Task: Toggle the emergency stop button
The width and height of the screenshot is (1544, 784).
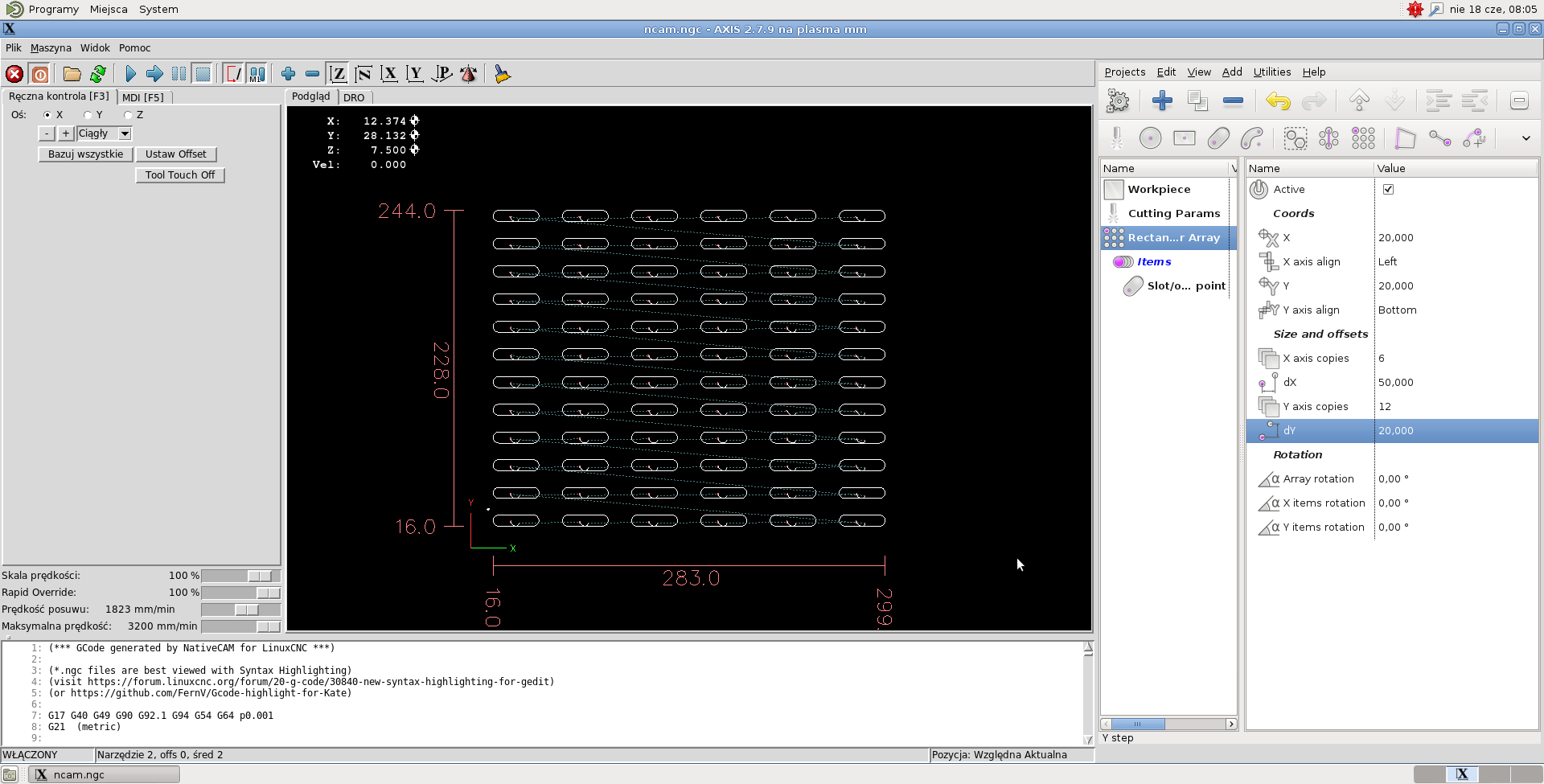Action: 14,74
